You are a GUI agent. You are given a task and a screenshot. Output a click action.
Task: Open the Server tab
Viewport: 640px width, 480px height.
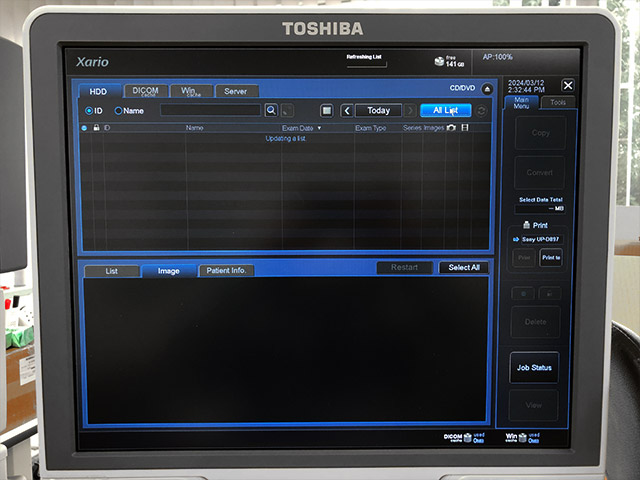pos(236,91)
